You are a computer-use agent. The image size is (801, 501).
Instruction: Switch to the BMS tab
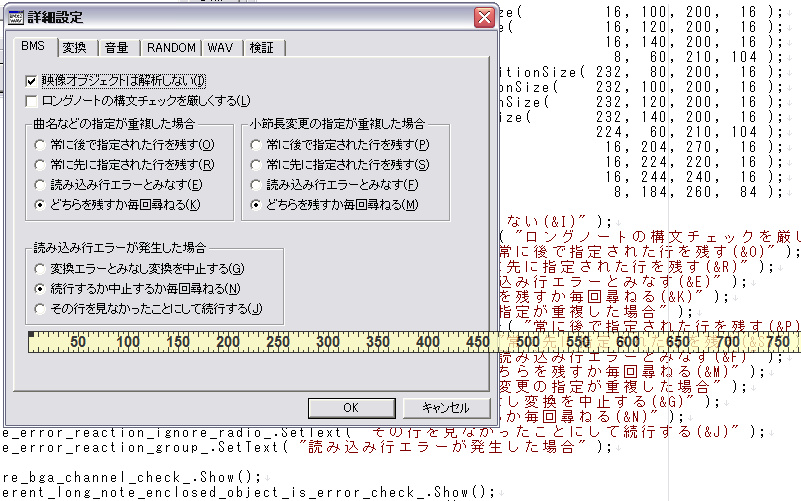click(x=33, y=47)
